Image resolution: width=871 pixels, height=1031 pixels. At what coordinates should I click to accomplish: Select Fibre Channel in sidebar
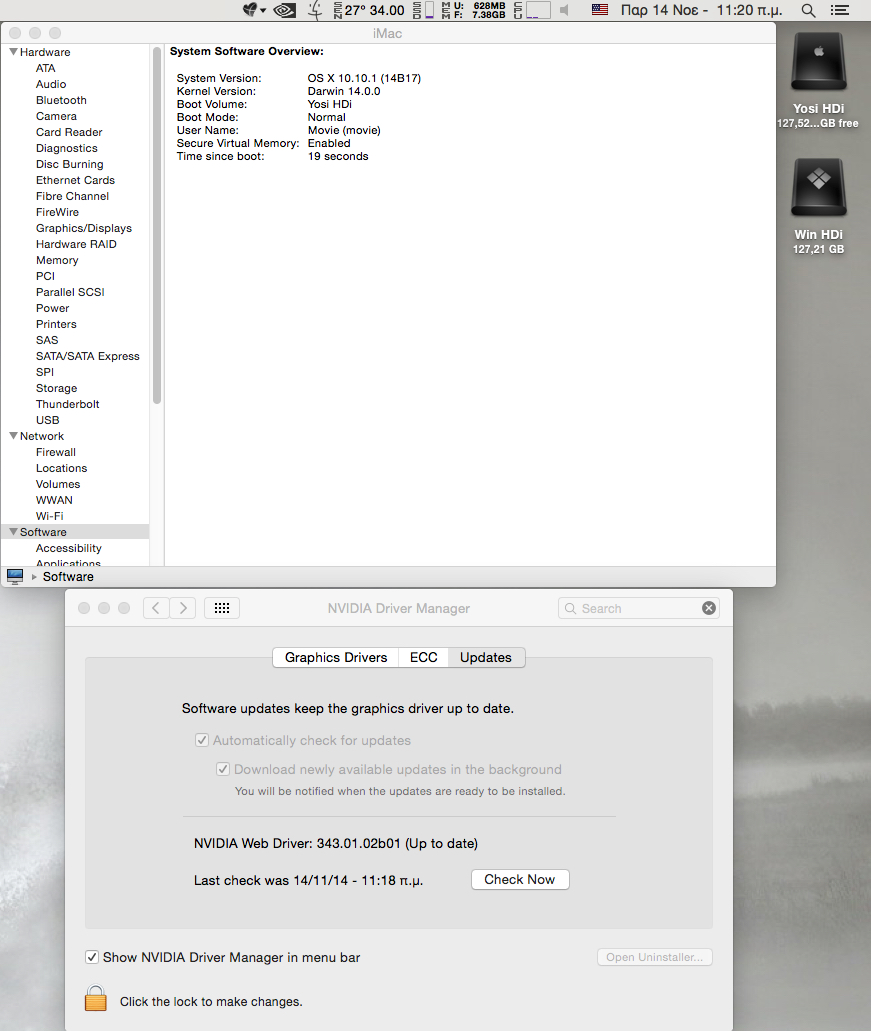[72, 196]
